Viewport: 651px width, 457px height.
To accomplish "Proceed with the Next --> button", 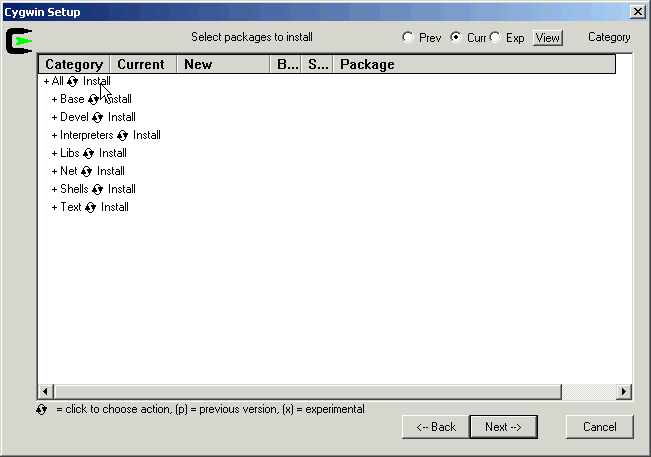I will pyautogui.click(x=504, y=427).
